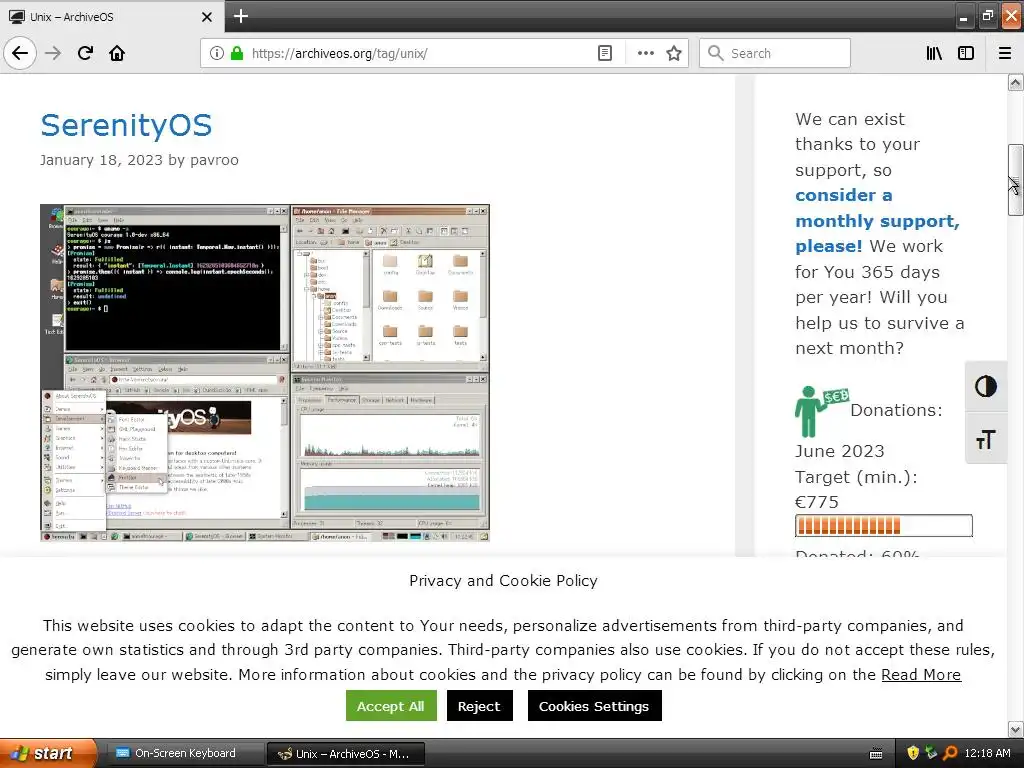Toggle high contrast accessibility button
The height and width of the screenshot is (768, 1024).
tap(985, 387)
